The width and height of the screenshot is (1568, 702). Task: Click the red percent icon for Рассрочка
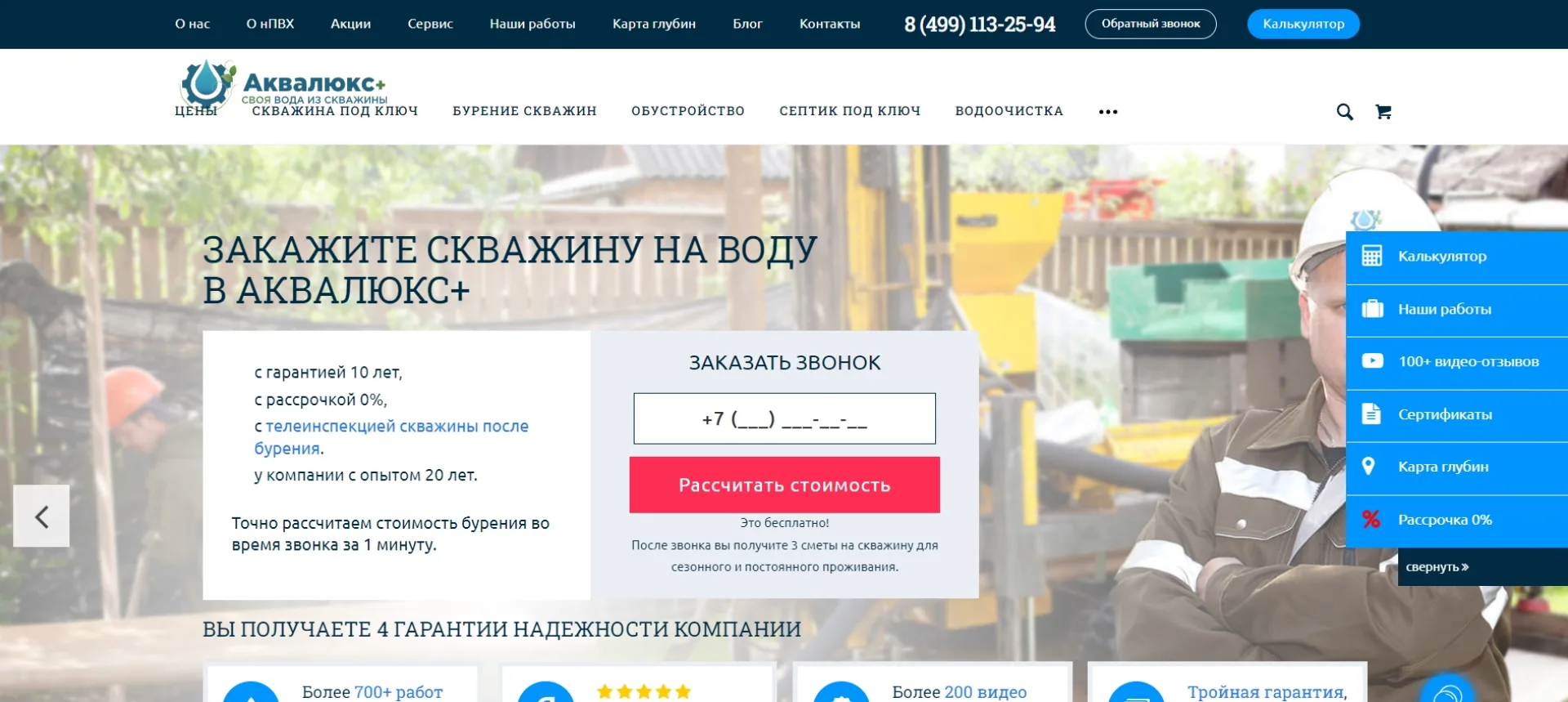pyautogui.click(x=1371, y=519)
